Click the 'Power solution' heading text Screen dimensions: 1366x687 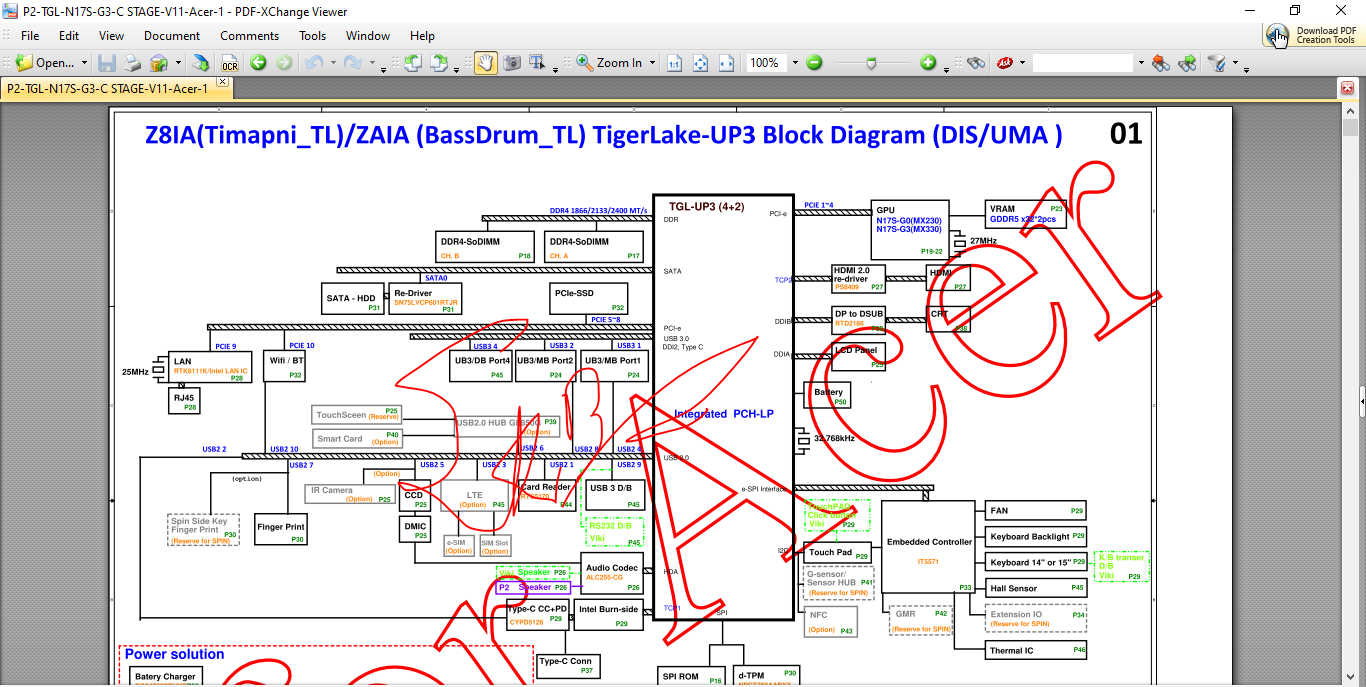tap(174, 654)
